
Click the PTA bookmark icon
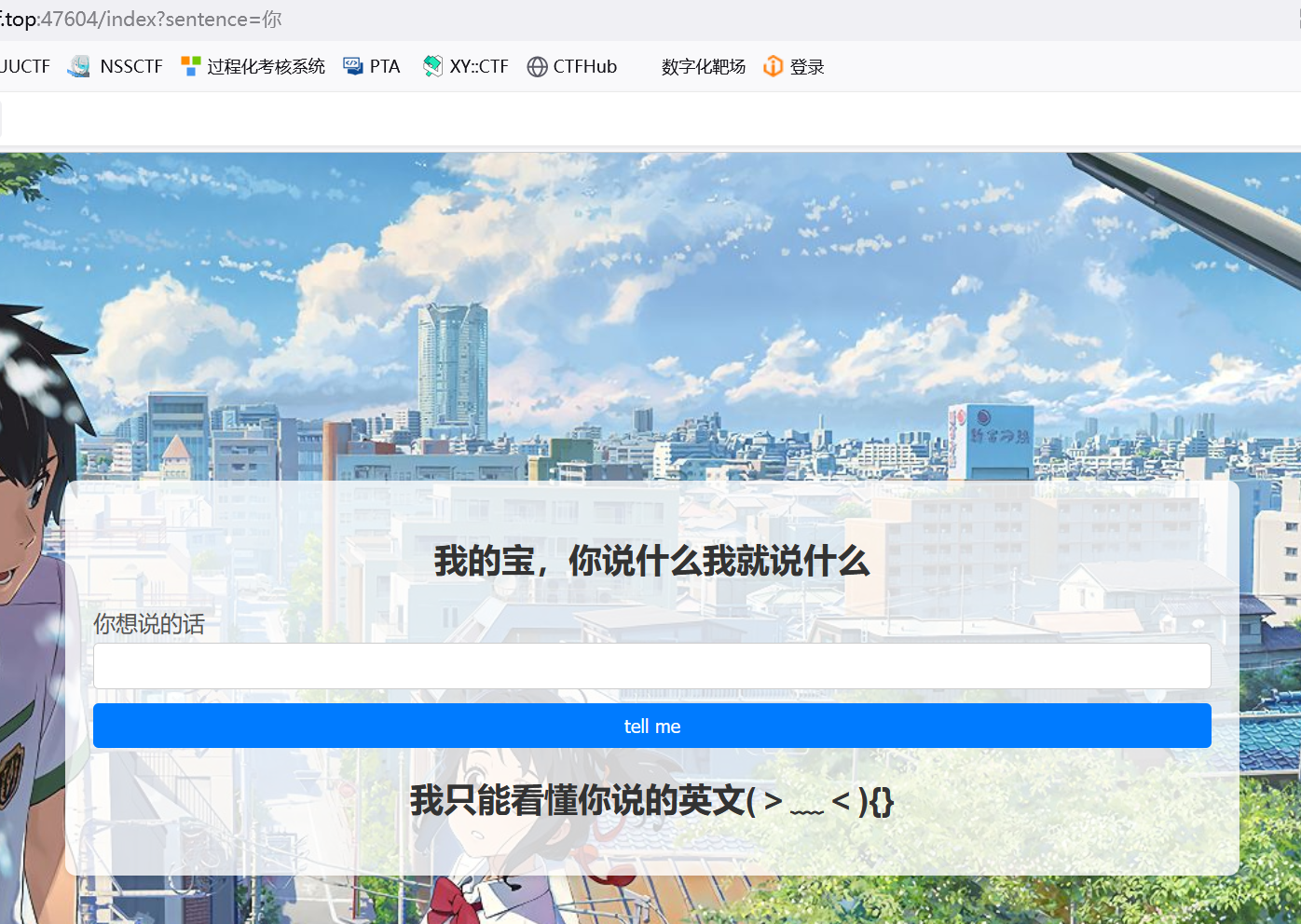[353, 66]
